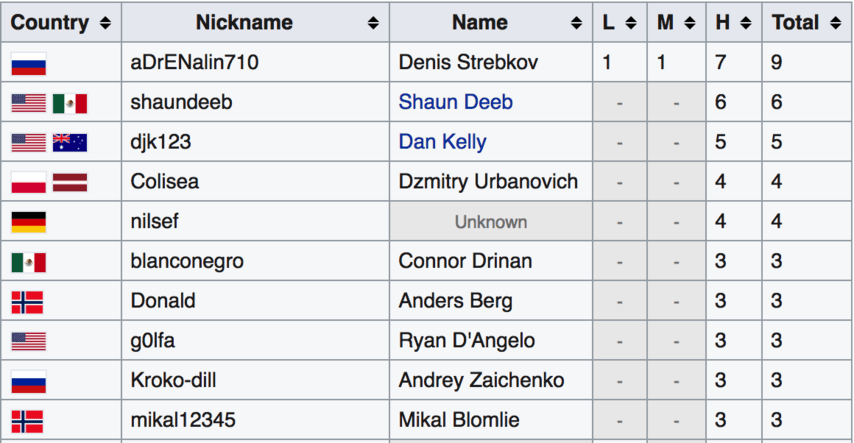
Task: Click Polish flag in Colisea row
Action: coord(29,183)
